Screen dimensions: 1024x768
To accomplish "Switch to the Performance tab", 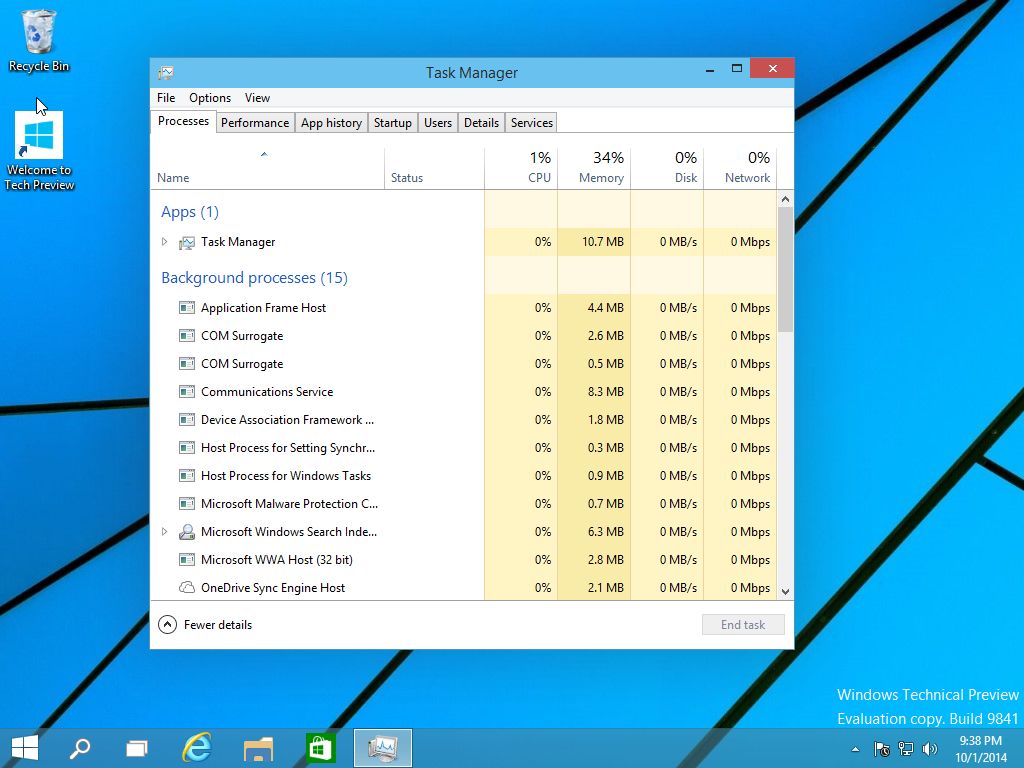I will pyautogui.click(x=255, y=123).
